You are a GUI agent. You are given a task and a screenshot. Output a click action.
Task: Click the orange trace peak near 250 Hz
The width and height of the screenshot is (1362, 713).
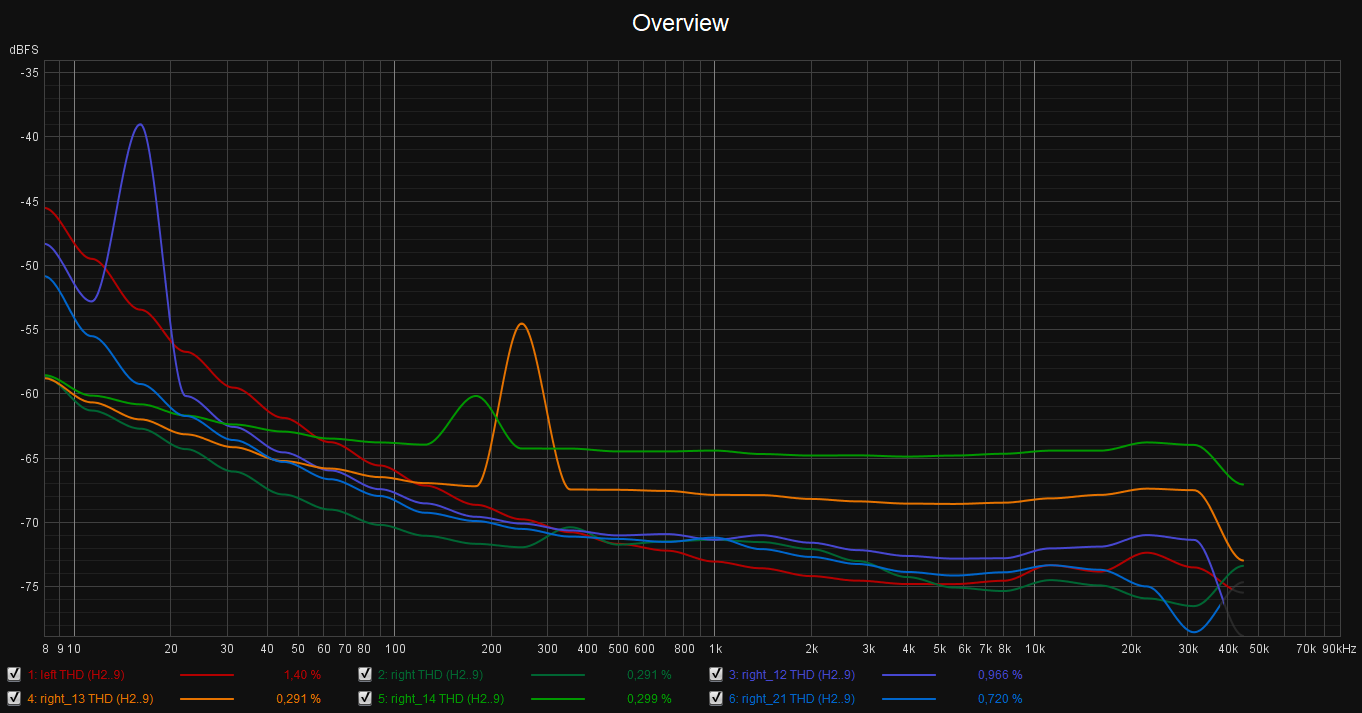[x=521, y=324]
